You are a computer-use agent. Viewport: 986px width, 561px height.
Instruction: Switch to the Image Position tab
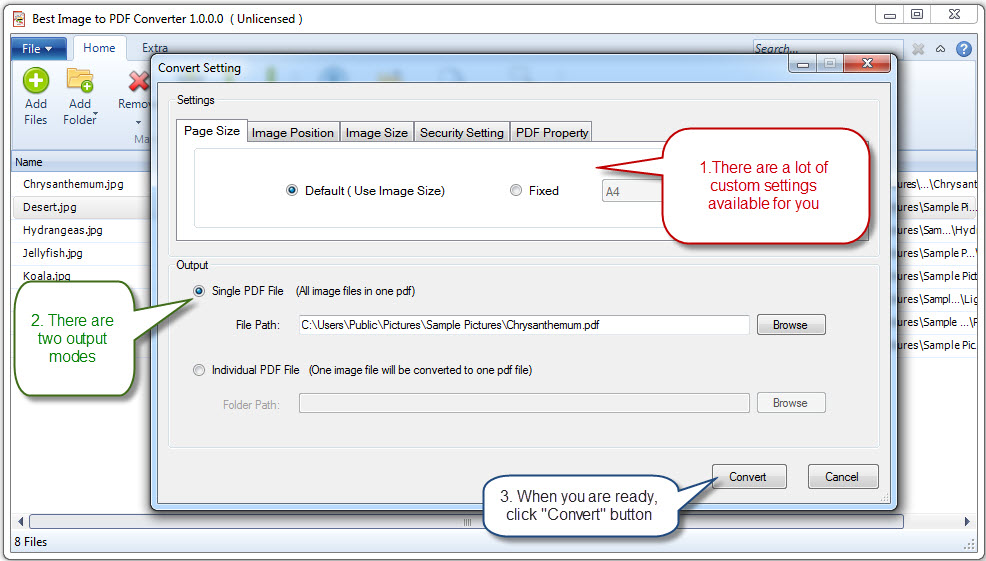[x=293, y=133]
